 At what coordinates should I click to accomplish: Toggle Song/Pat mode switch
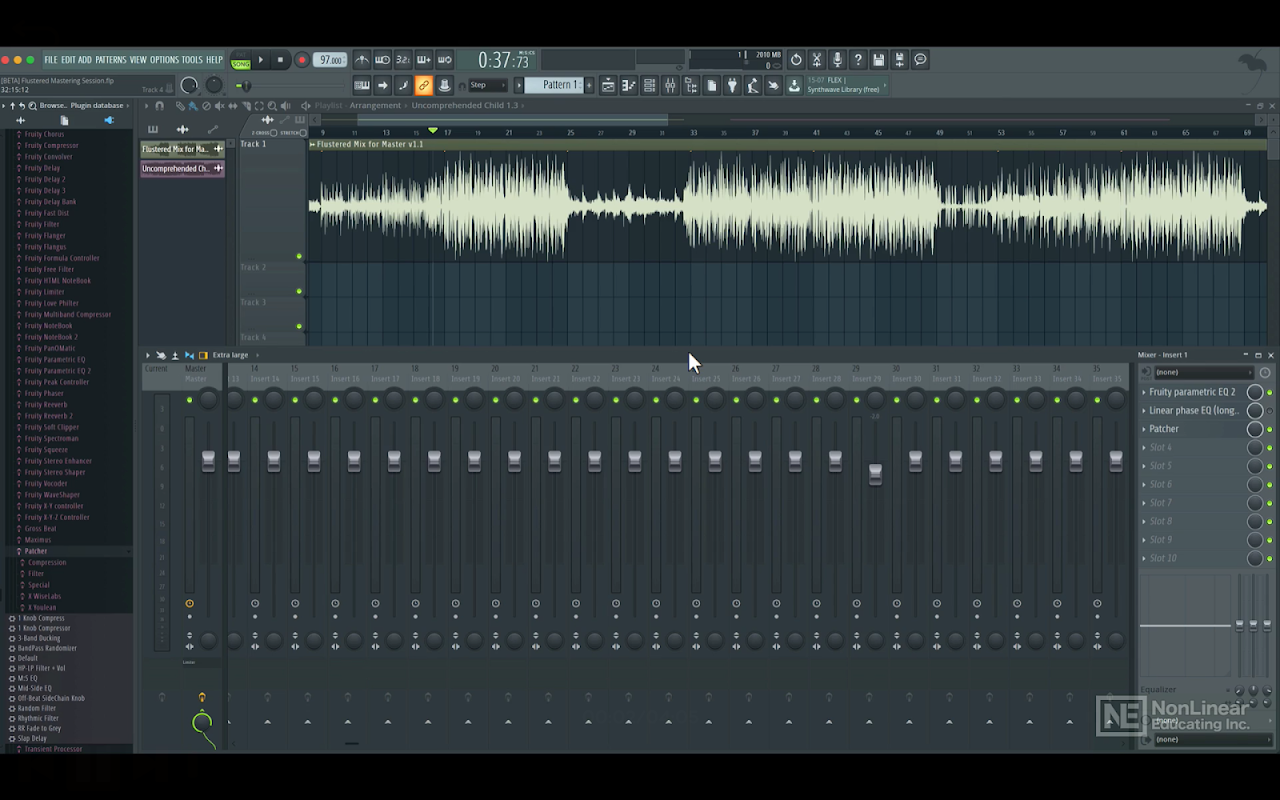241,60
